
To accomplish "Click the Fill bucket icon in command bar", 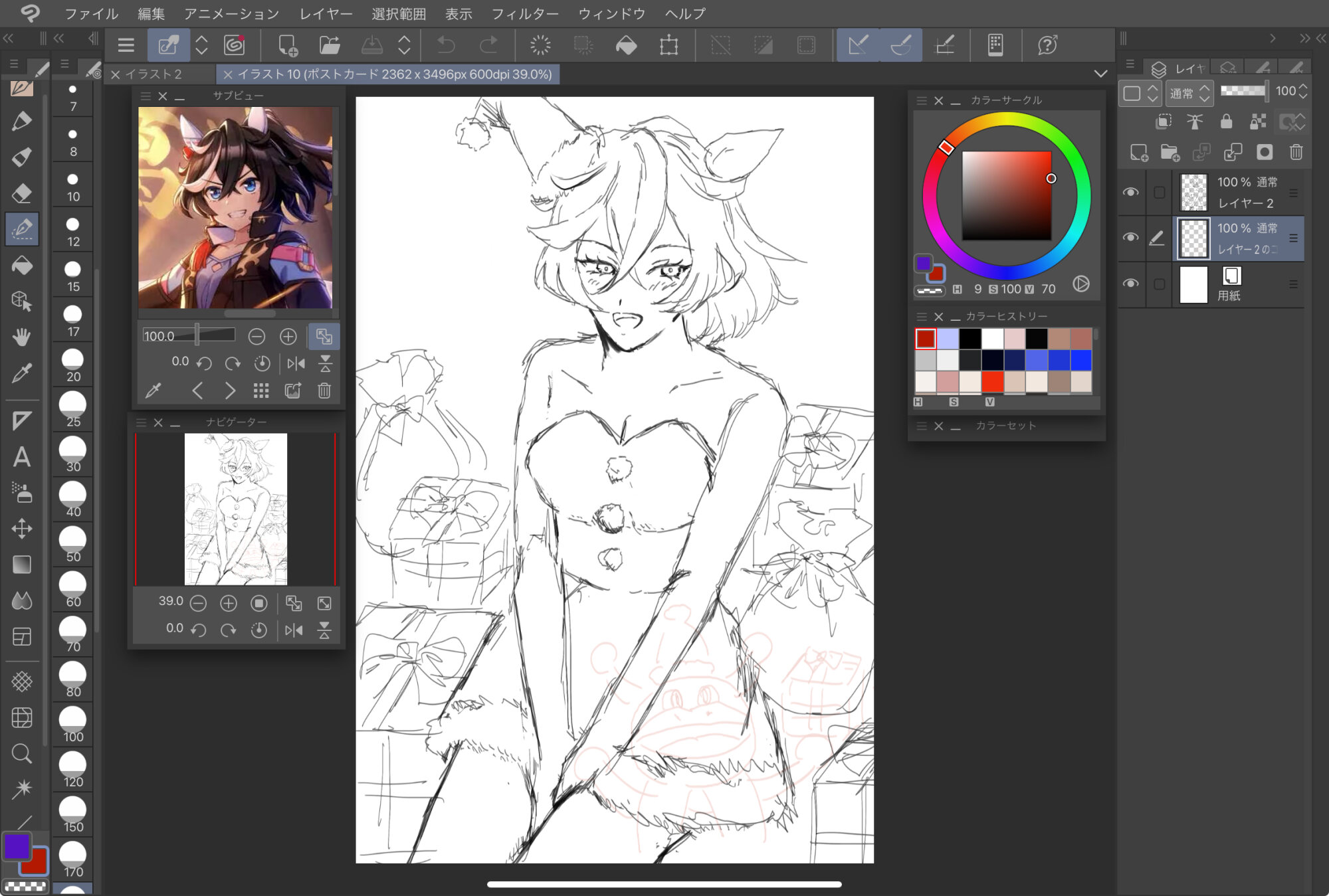I will [x=626, y=45].
